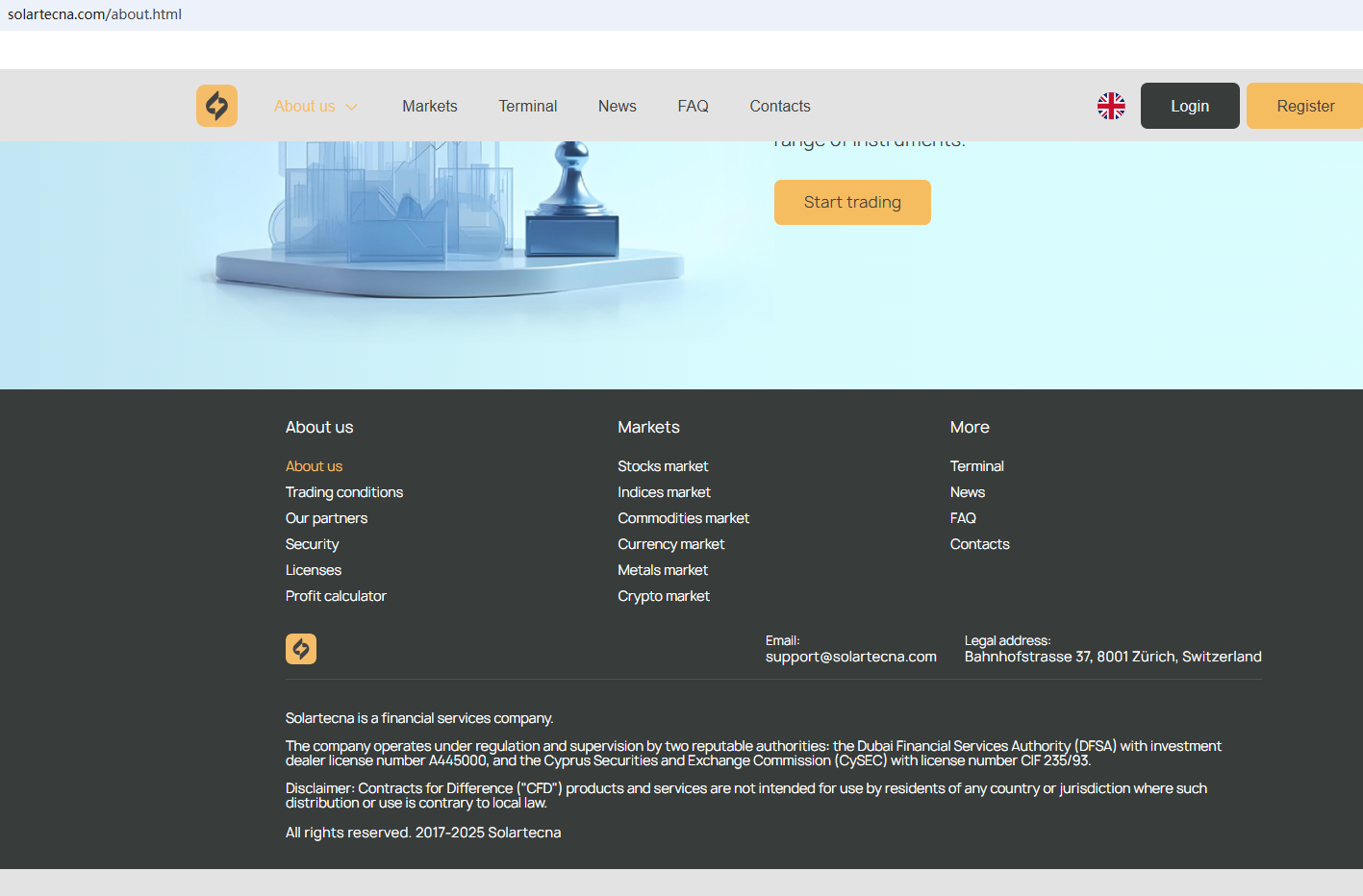The height and width of the screenshot is (896, 1363).
Task: Click the support@solartecna.com email address
Action: click(850, 657)
